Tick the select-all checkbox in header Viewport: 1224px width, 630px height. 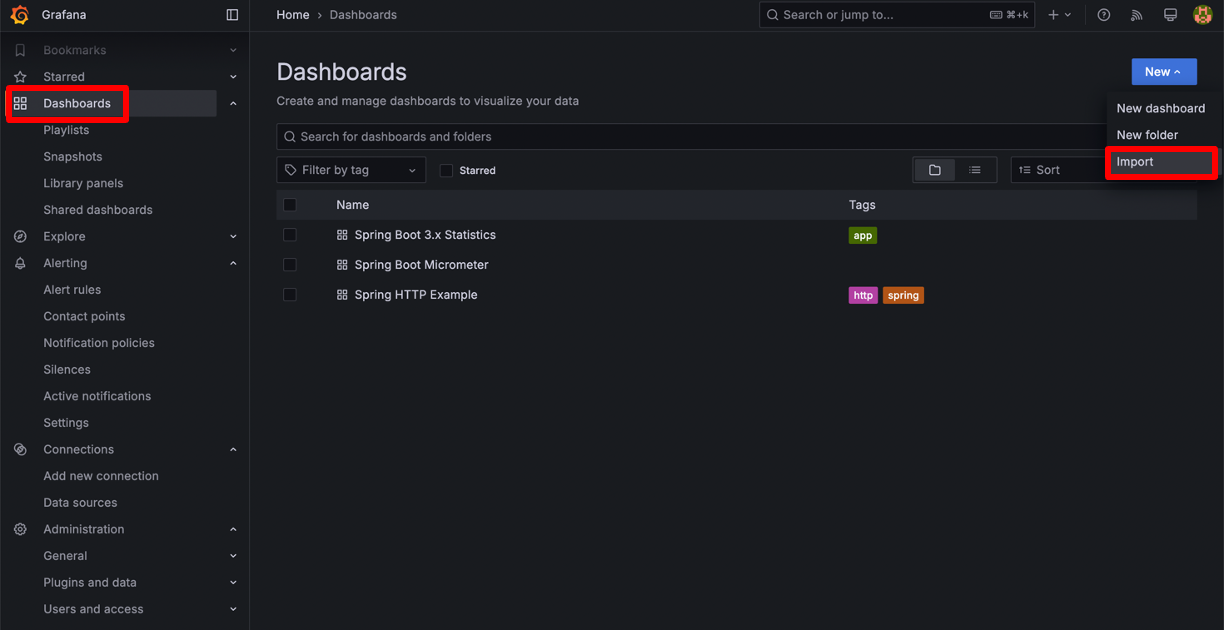click(x=290, y=205)
